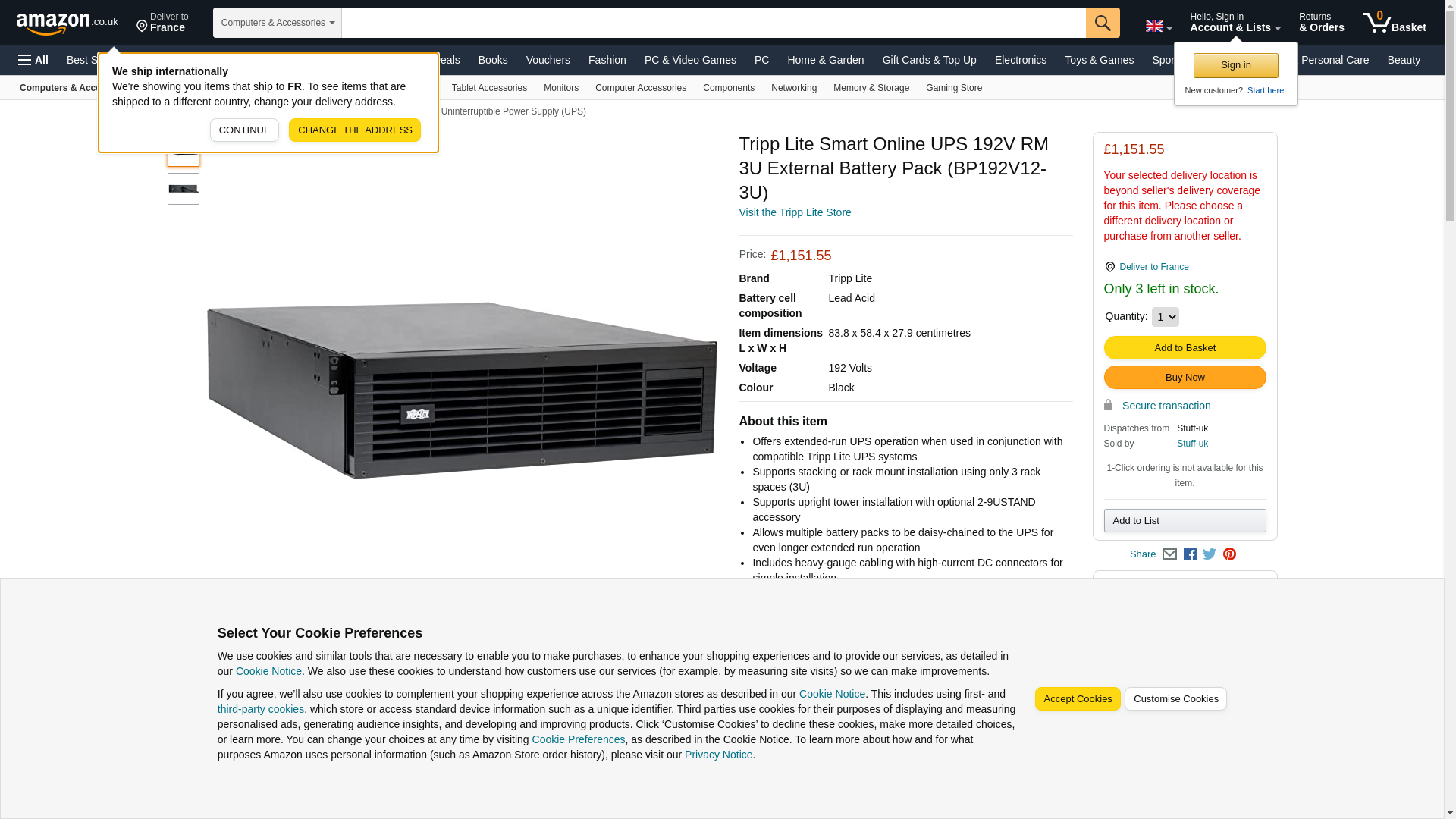Screen dimensions: 1456x819
Task: Click Accept Cookies button
Action: tap(1077, 699)
